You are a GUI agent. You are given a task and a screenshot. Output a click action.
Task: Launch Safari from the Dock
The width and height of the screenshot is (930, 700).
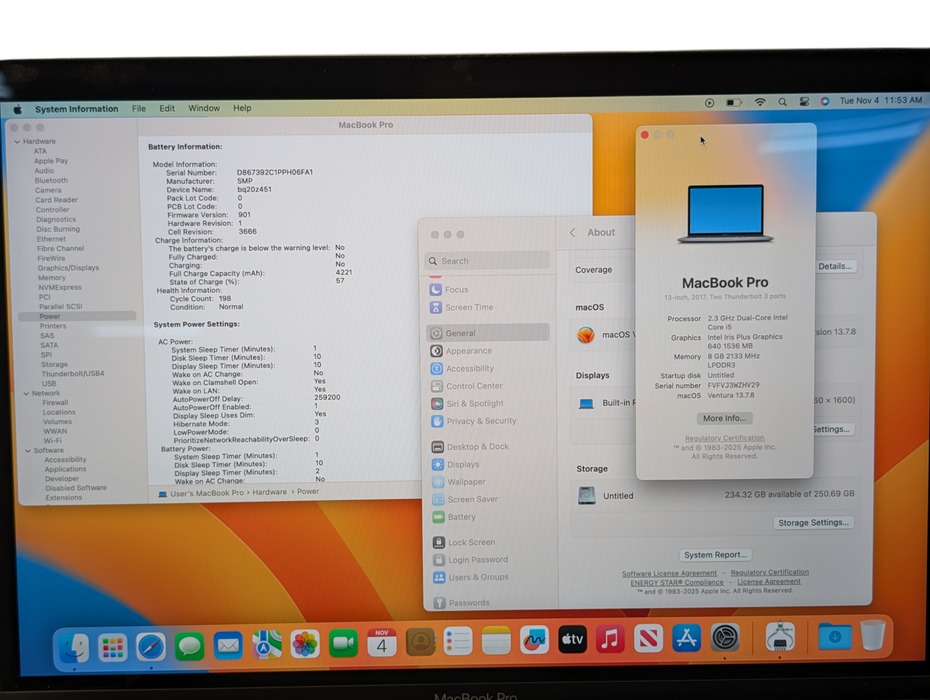(151, 647)
